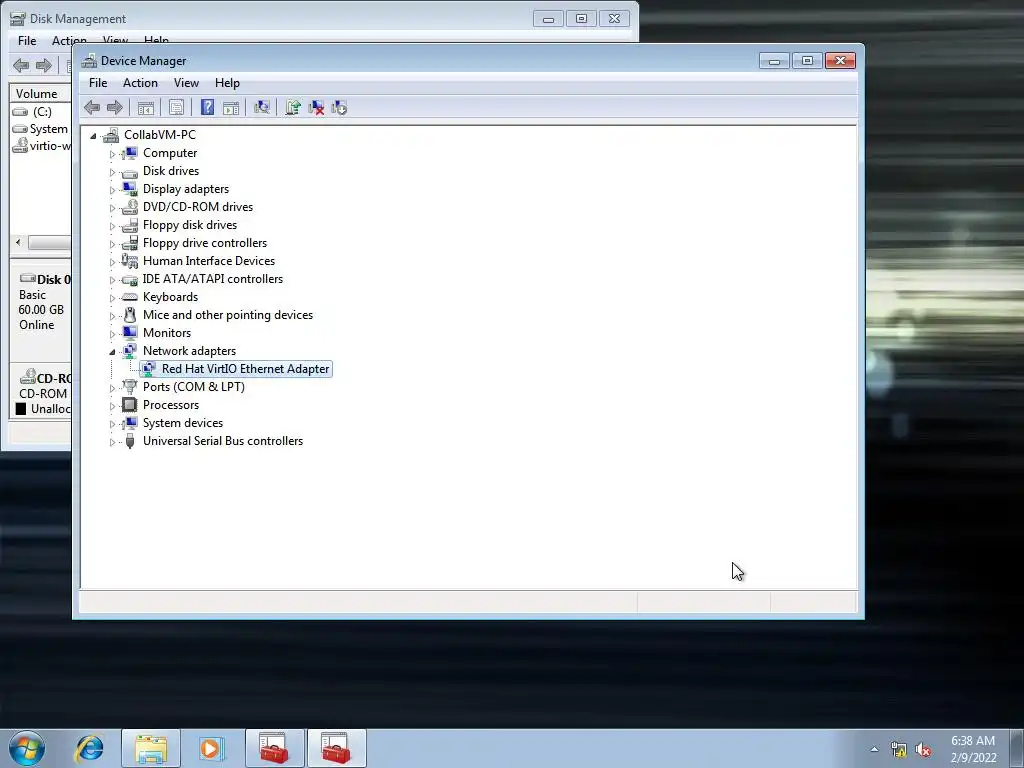Click the network tray icon
Viewport: 1024px width, 768px height.
point(899,750)
